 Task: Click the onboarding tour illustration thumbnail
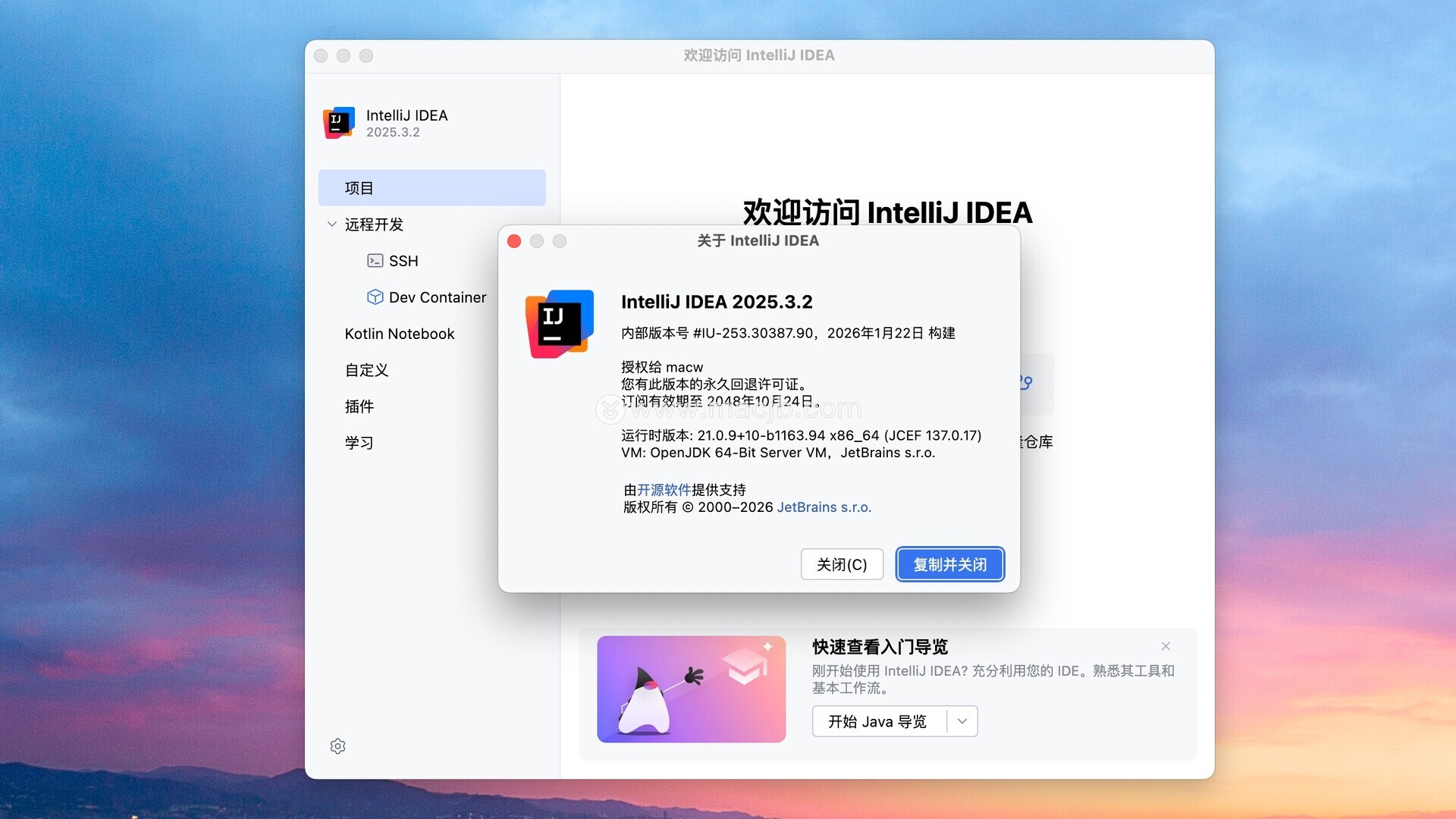click(x=691, y=689)
